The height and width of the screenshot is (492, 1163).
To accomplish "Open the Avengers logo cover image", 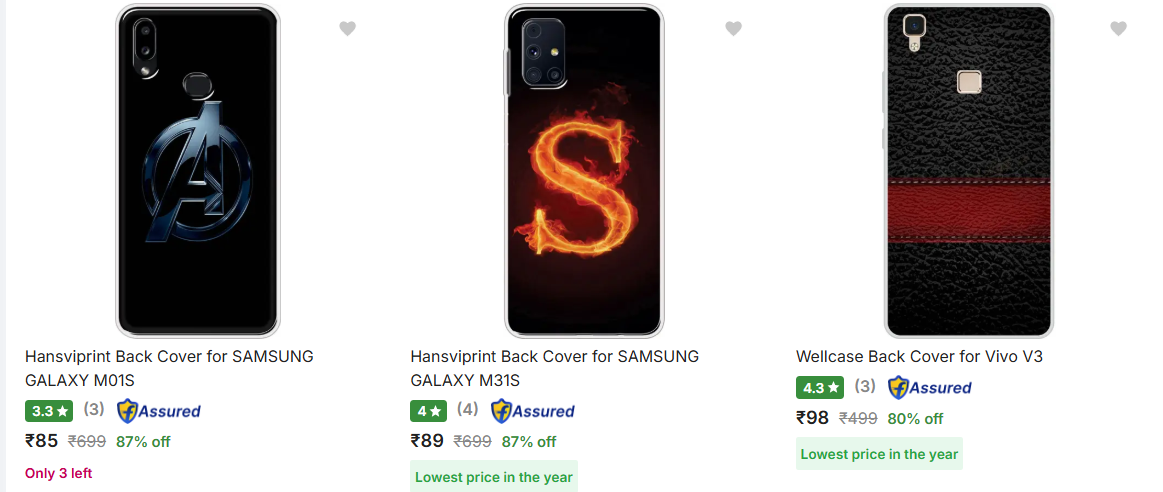I will click(198, 171).
